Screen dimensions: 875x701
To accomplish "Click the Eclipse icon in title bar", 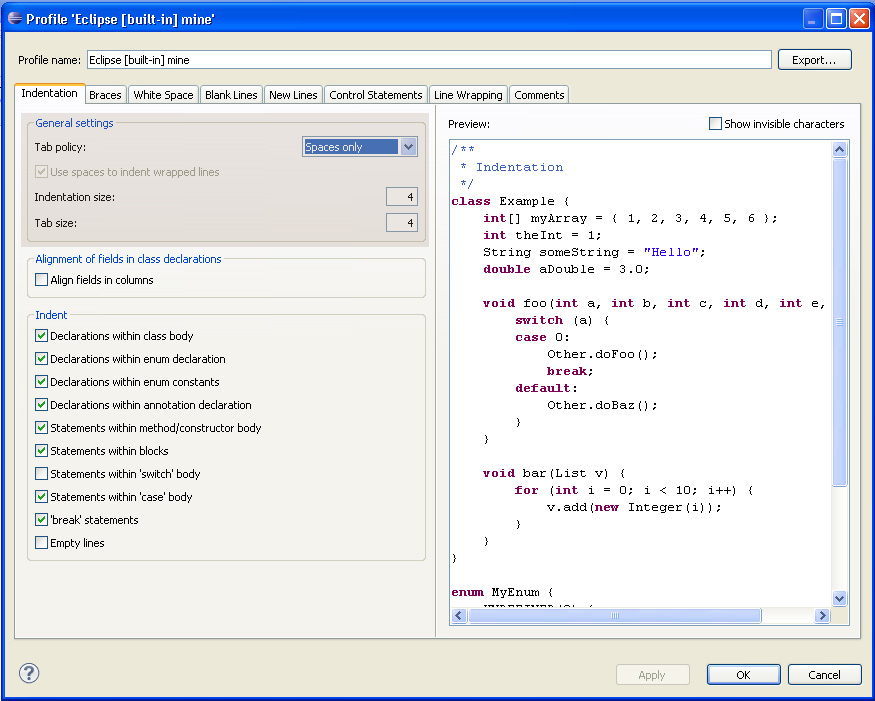I will [x=14, y=18].
